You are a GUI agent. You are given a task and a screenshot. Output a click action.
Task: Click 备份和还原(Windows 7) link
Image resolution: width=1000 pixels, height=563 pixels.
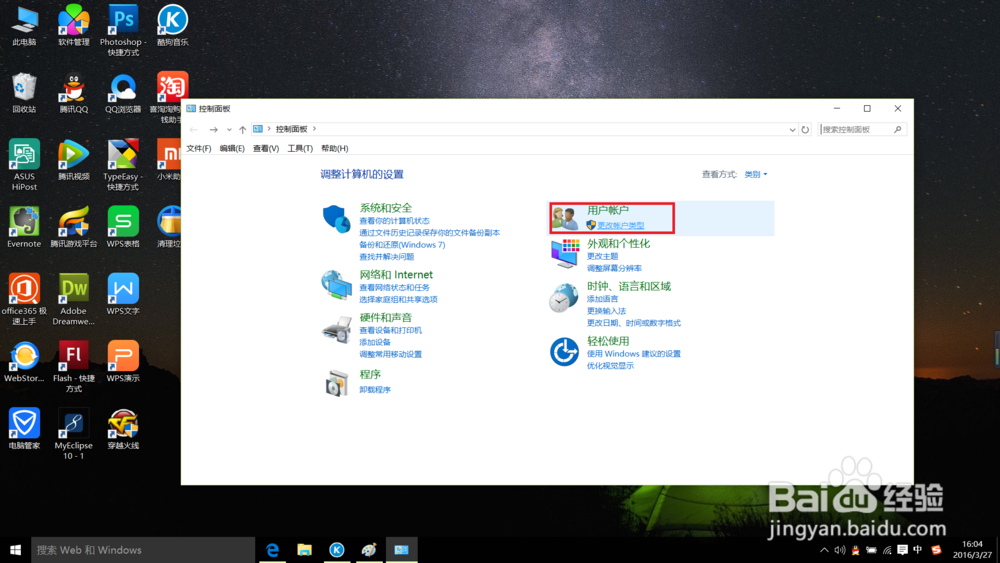402,245
